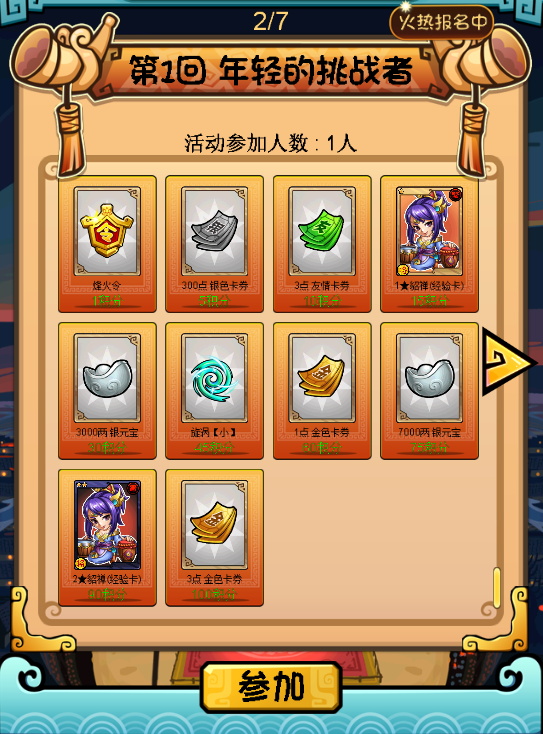Viewport: 543px width, 734px height.
Task: Select the 3000两 银元宝 ingot reward
Action: 107,390
